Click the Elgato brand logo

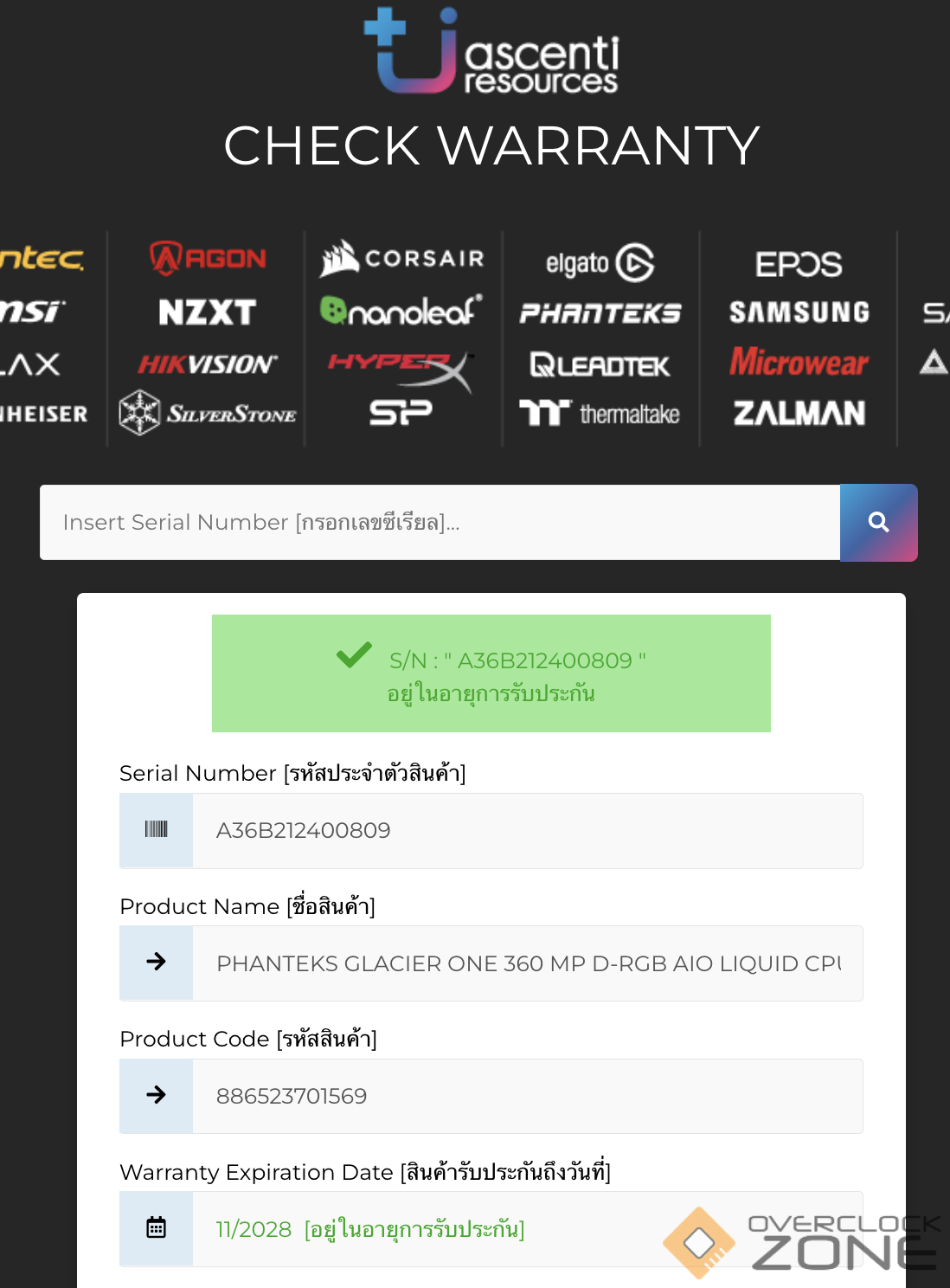(x=600, y=263)
